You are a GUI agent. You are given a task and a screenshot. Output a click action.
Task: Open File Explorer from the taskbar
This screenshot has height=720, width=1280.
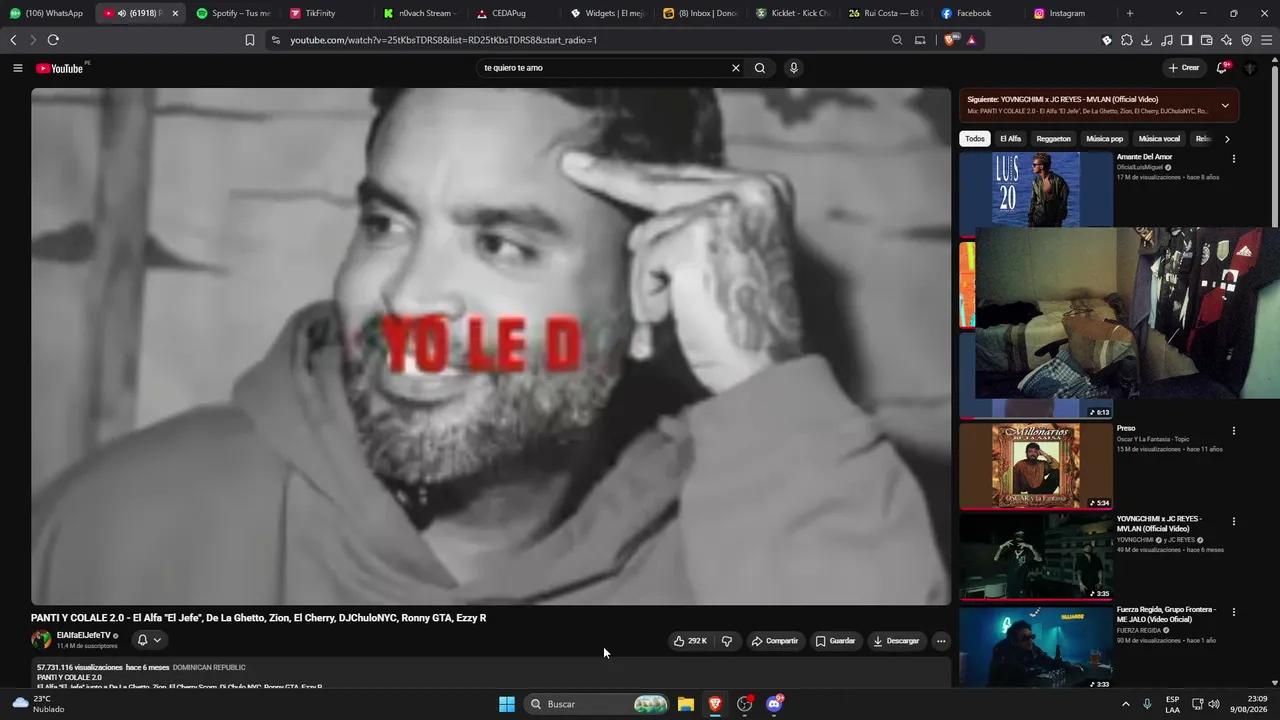(686, 704)
